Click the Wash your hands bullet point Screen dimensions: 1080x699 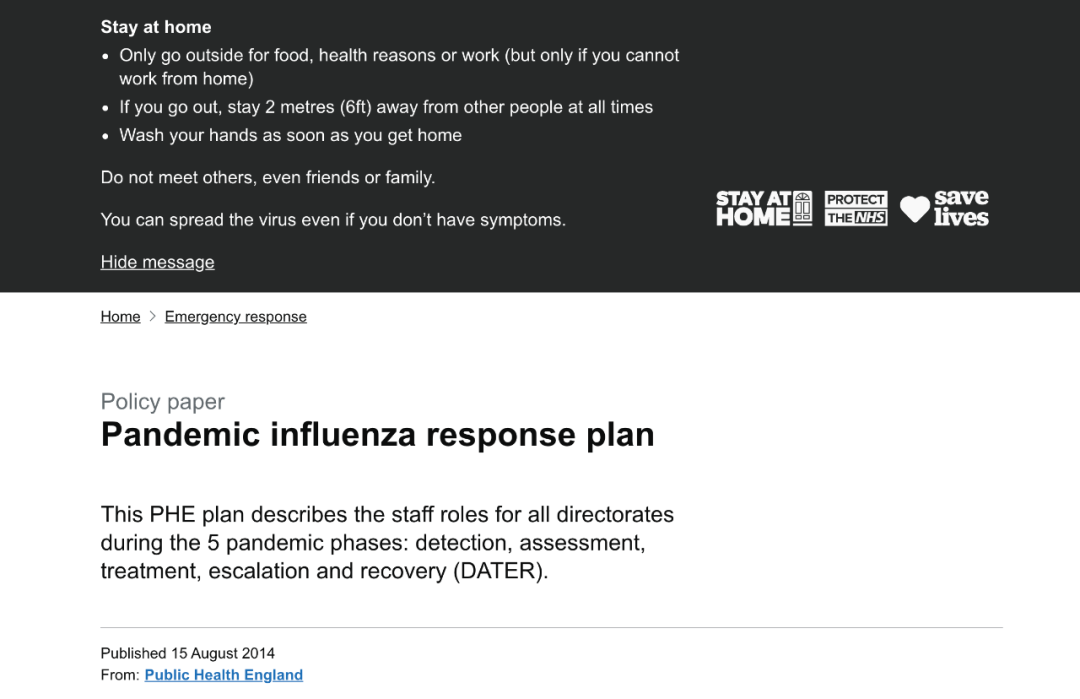[290, 135]
